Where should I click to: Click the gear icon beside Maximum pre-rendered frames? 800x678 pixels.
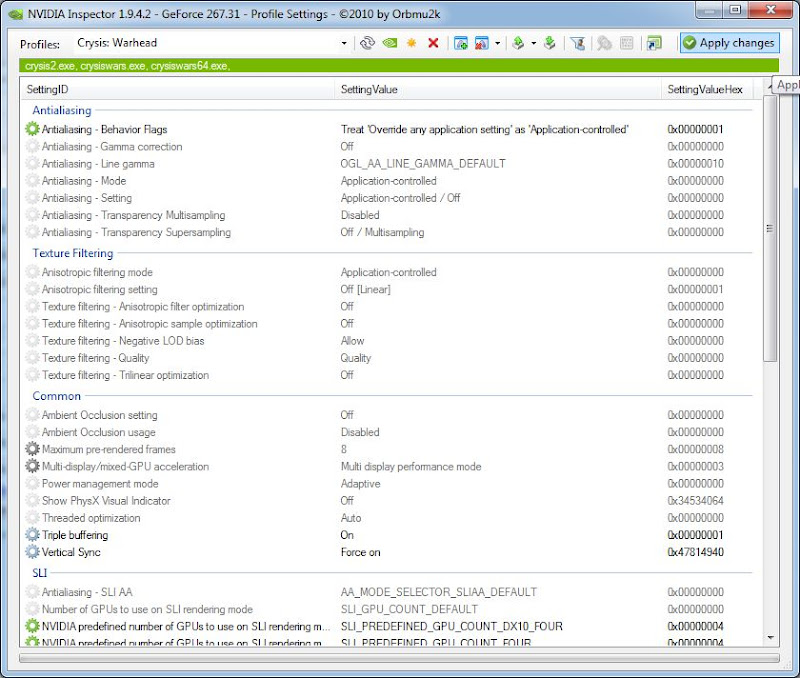(32, 449)
